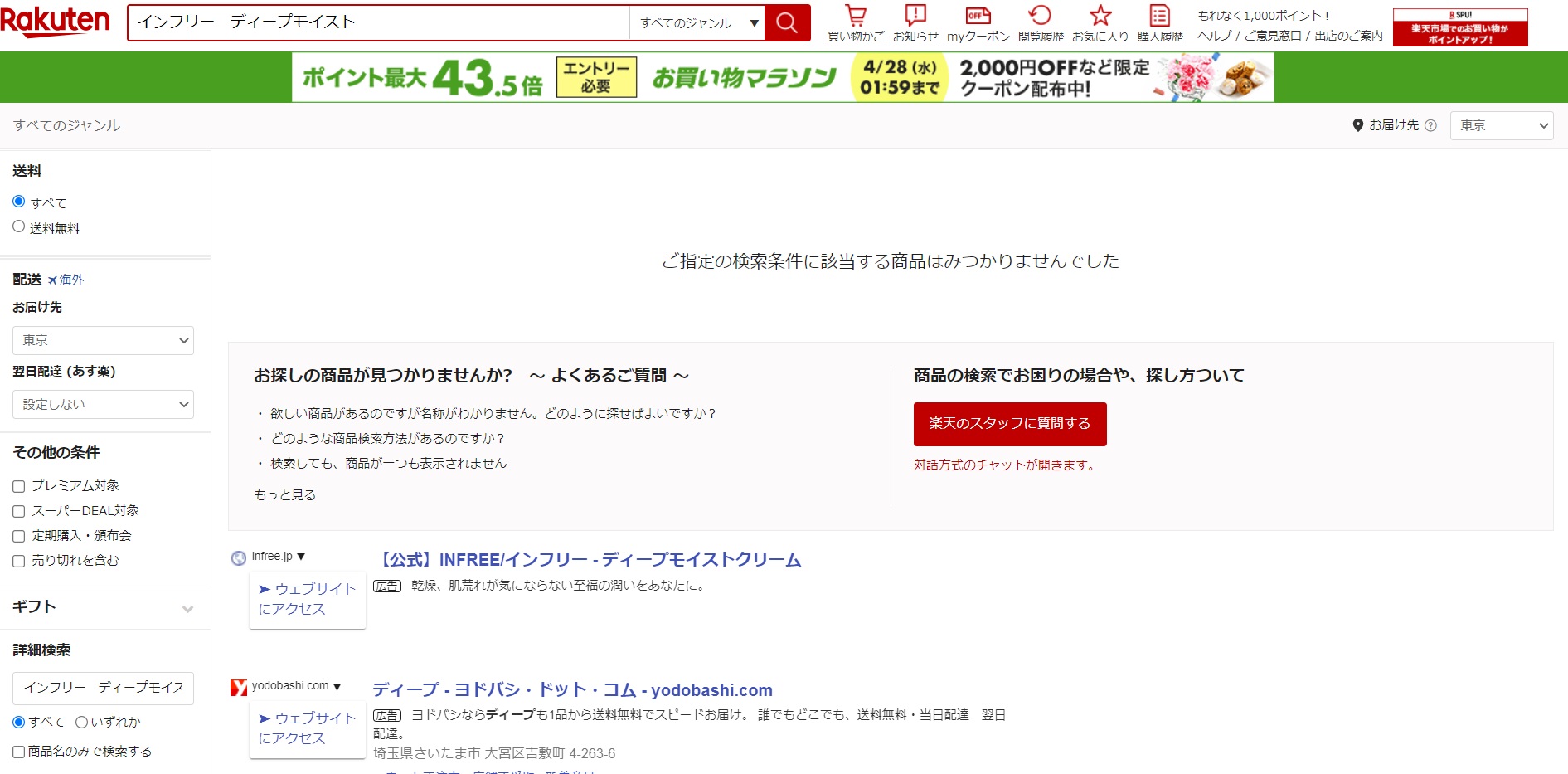Image resolution: width=1568 pixels, height=774 pixels.
Task: Click the help icon beside お届け先
Action: click(1430, 125)
